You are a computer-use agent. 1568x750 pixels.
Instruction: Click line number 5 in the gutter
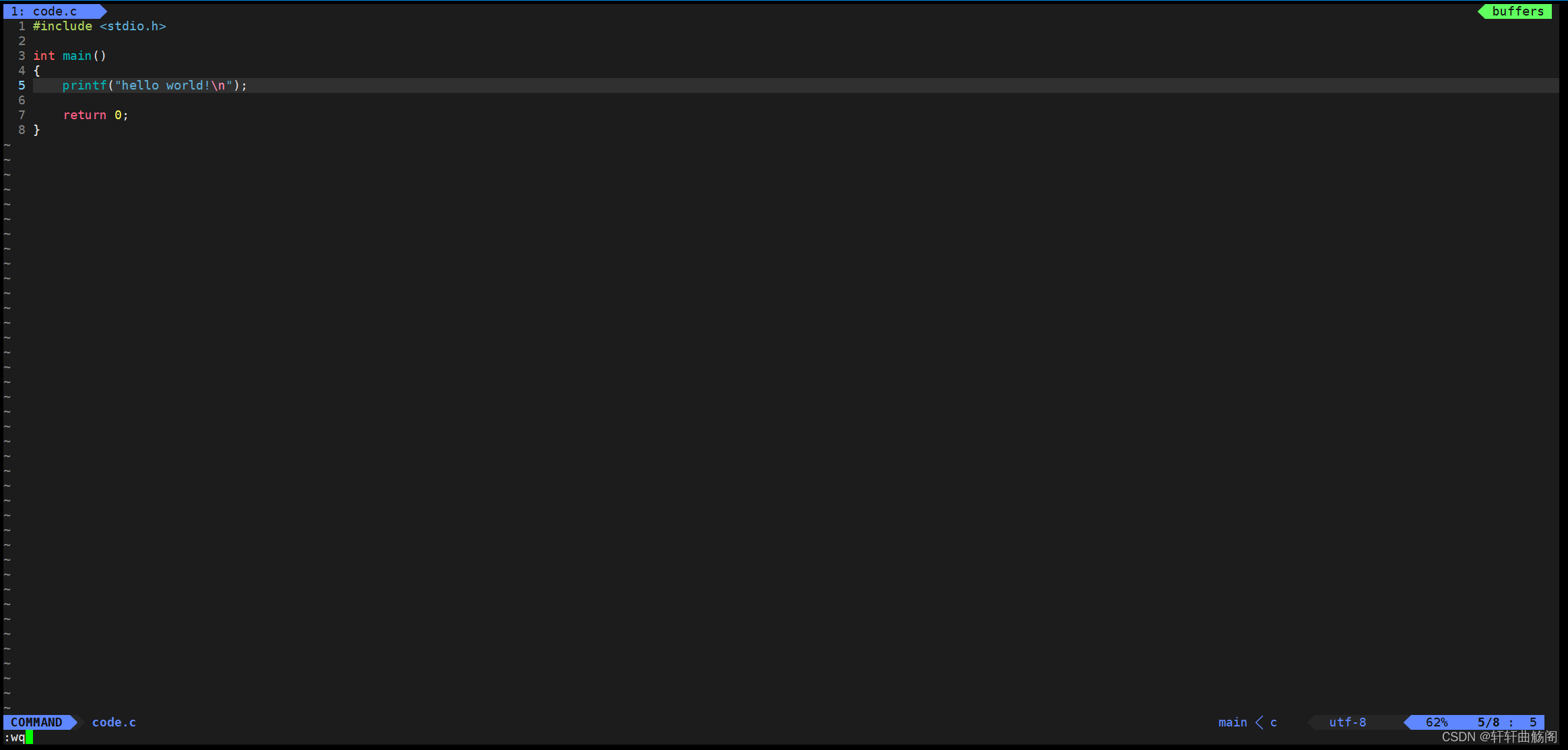click(x=22, y=86)
